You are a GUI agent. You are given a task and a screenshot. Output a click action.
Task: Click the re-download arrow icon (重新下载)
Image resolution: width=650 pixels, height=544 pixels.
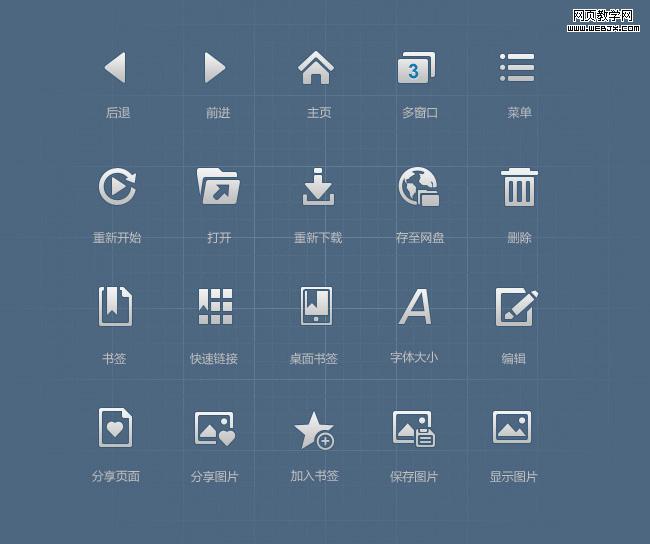pyautogui.click(x=318, y=187)
